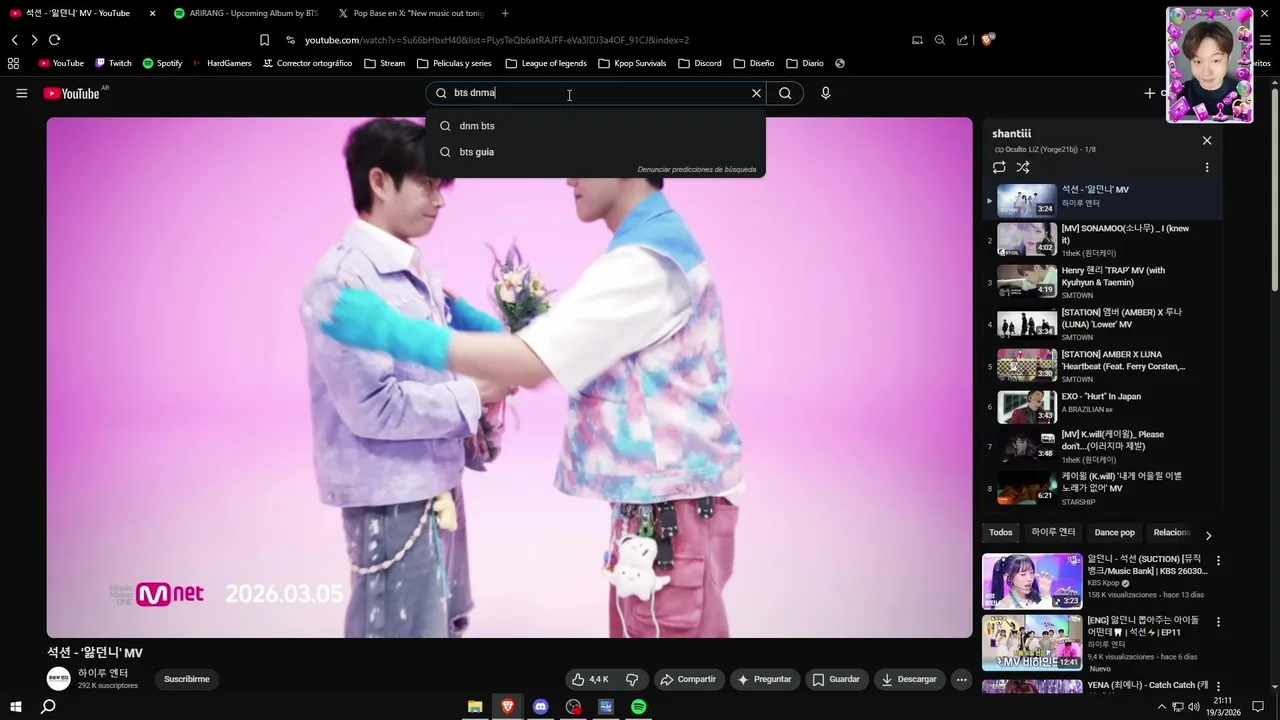Screen dimensions: 1280x720
Task: Expand the League of legends bookmark folder
Action: [x=546, y=63]
